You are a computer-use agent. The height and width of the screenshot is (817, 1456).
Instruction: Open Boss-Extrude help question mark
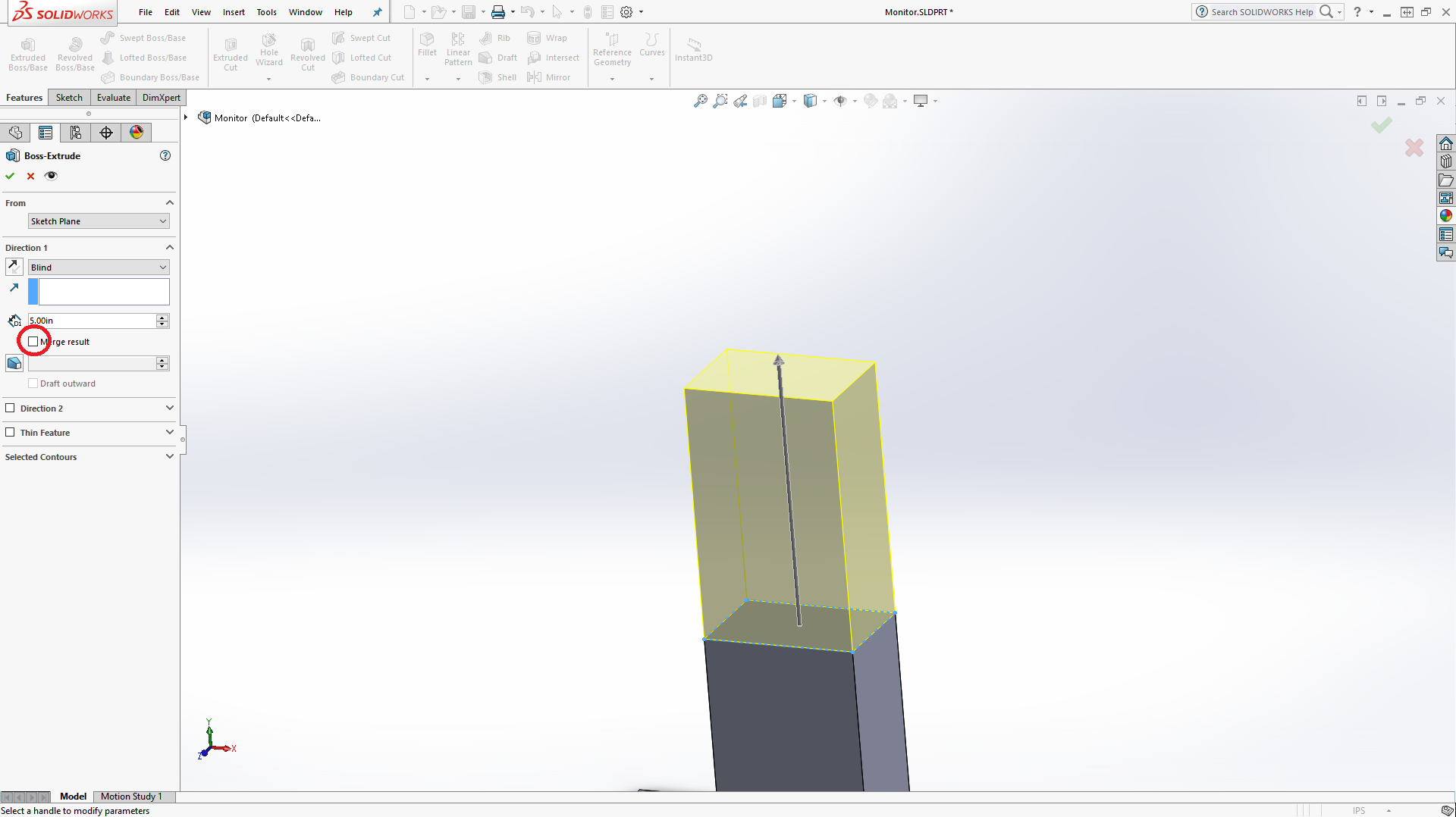point(165,155)
